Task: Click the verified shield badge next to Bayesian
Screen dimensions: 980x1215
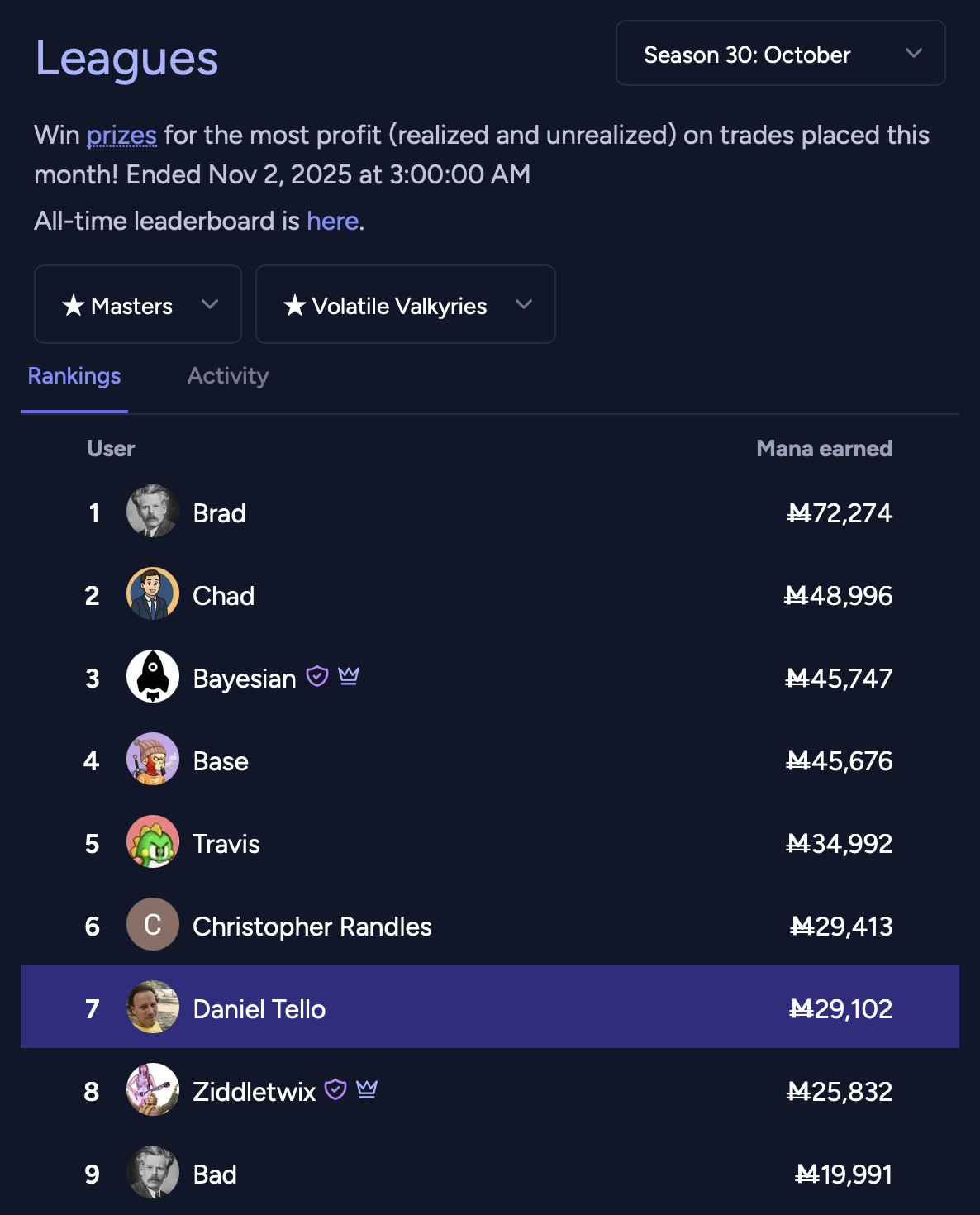Action: click(x=317, y=677)
